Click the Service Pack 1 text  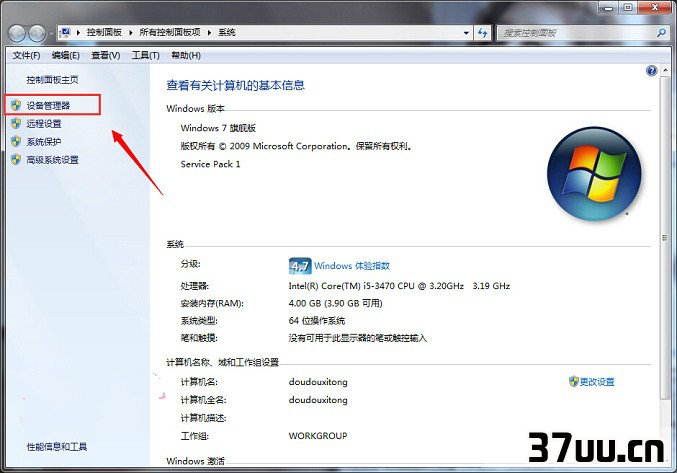pos(210,164)
